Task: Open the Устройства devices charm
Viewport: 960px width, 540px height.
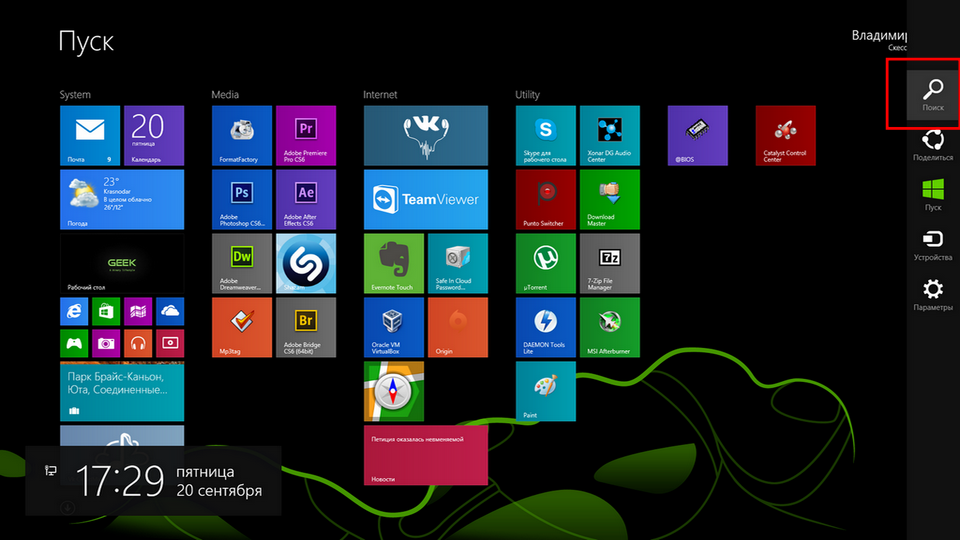Action: [x=933, y=245]
